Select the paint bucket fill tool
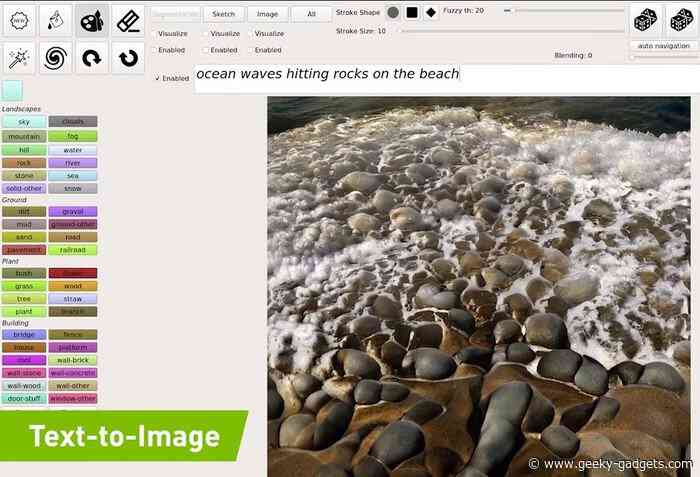Viewport: 700px width, 477px height. click(x=55, y=21)
